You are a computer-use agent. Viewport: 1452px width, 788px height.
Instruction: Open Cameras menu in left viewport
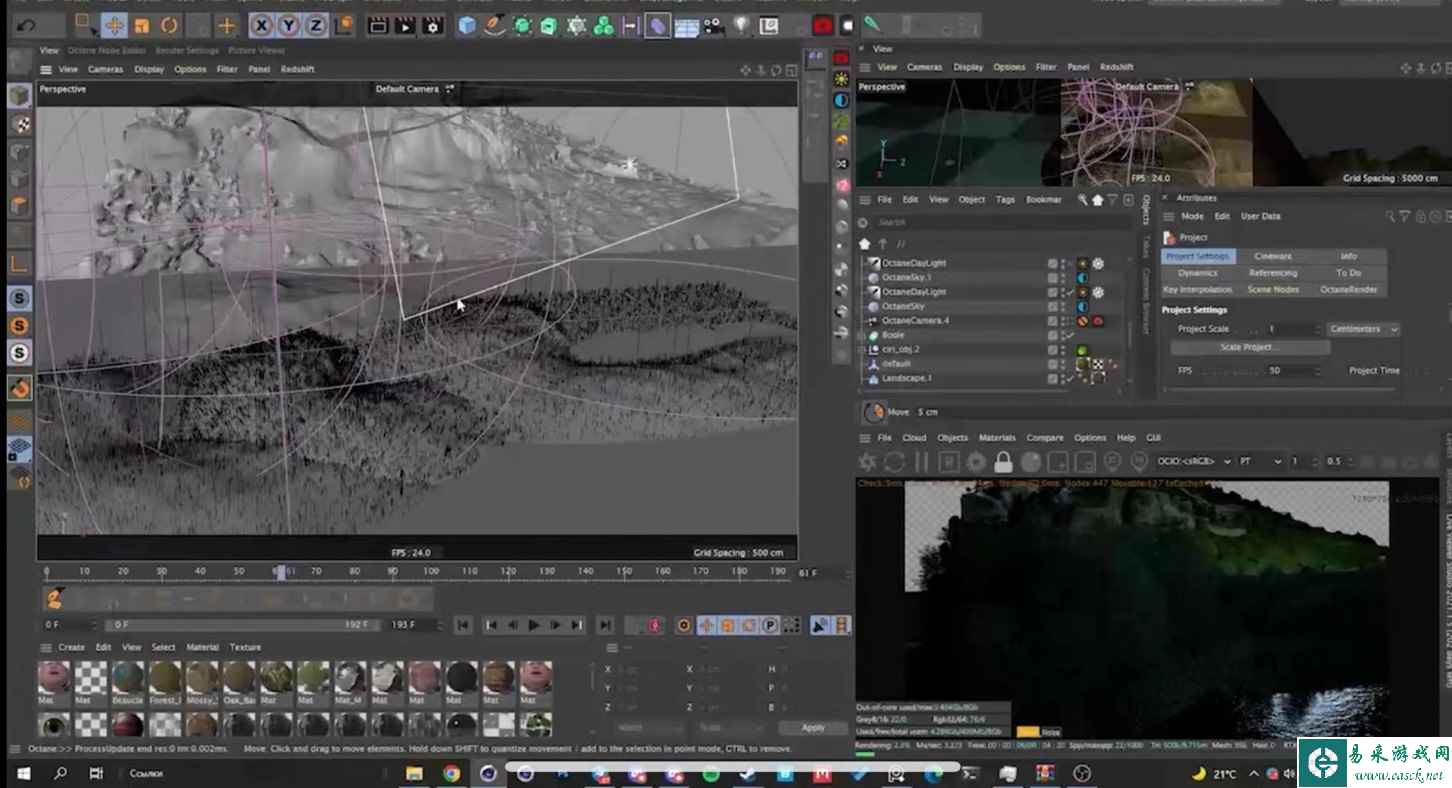tap(105, 69)
